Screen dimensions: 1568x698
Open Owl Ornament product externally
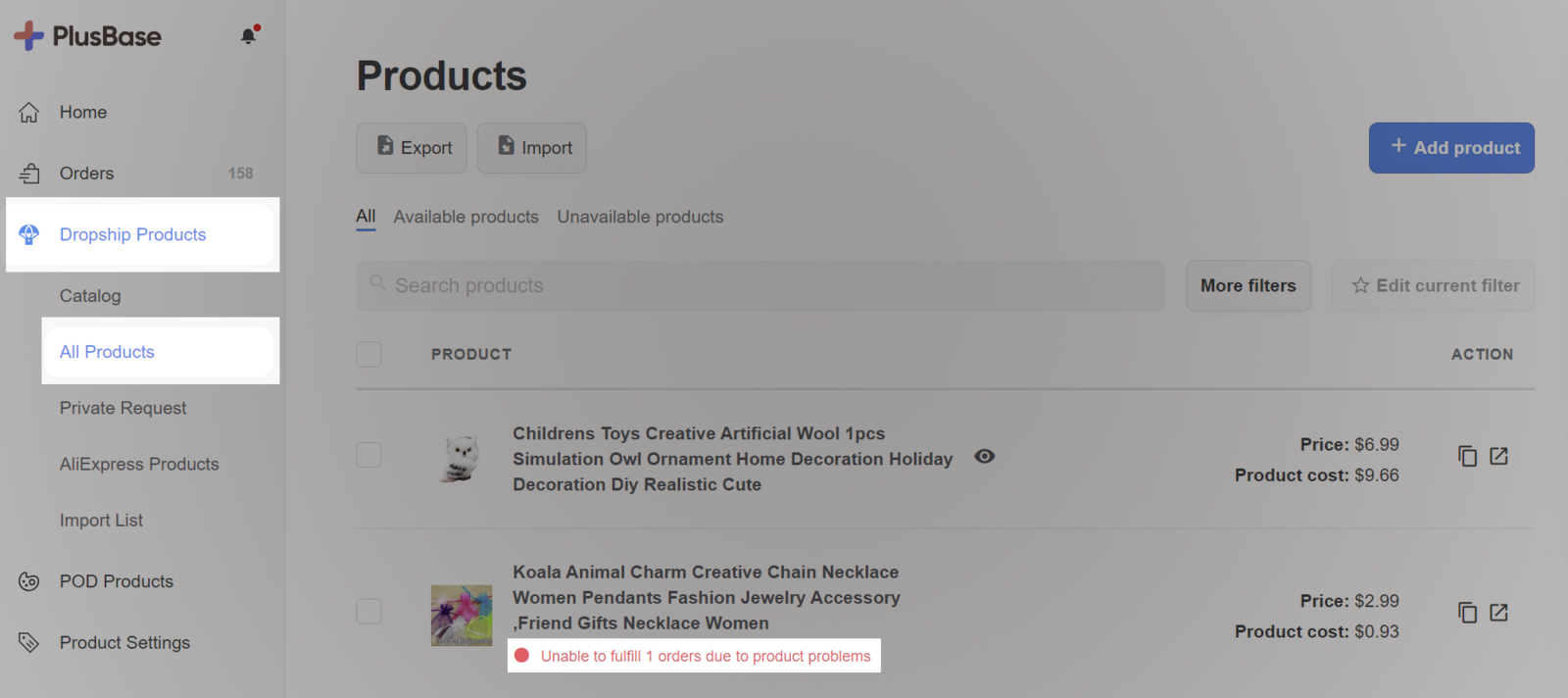[1498, 457]
